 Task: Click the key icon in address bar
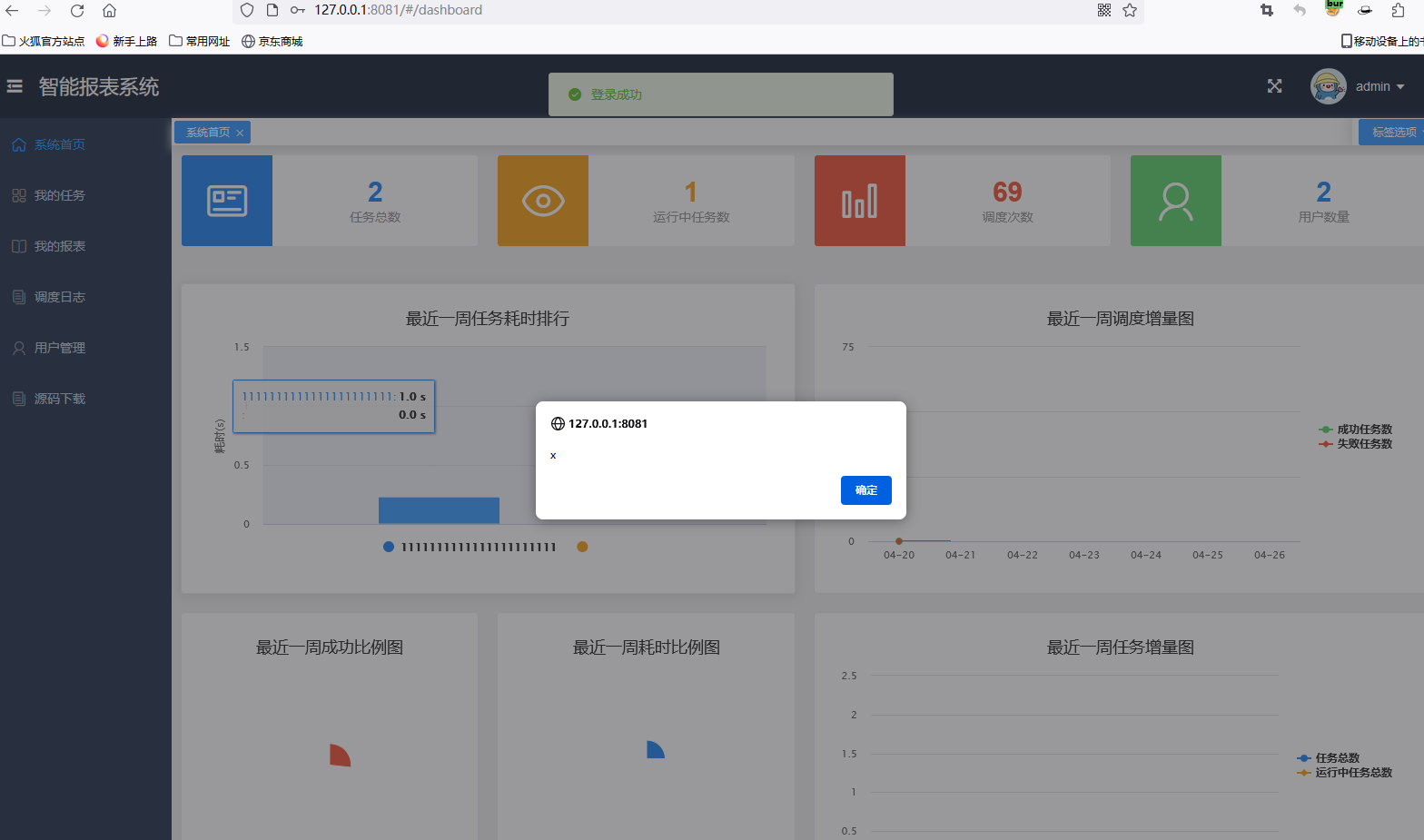298,10
